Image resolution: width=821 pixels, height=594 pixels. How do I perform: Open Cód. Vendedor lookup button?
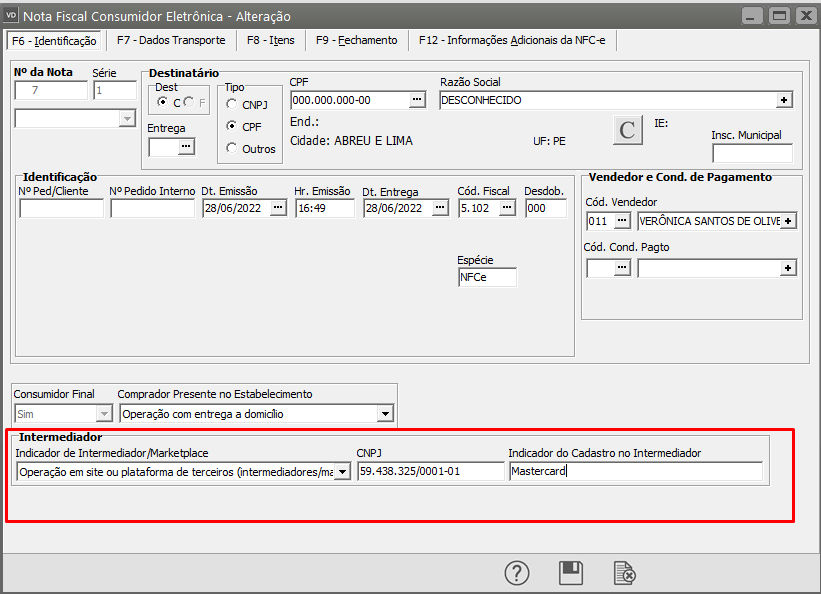click(622, 220)
